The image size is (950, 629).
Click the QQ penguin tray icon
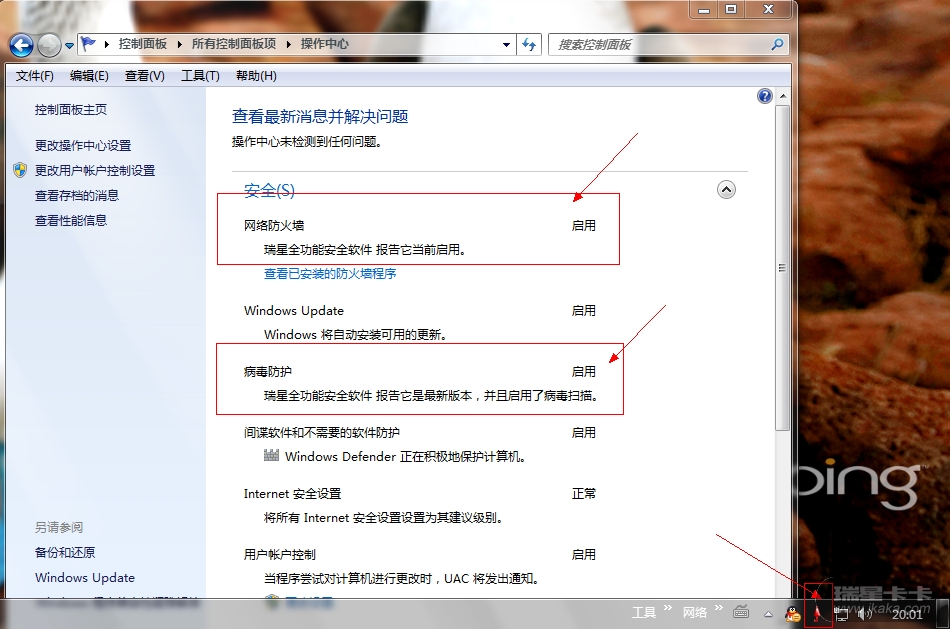(792, 614)
